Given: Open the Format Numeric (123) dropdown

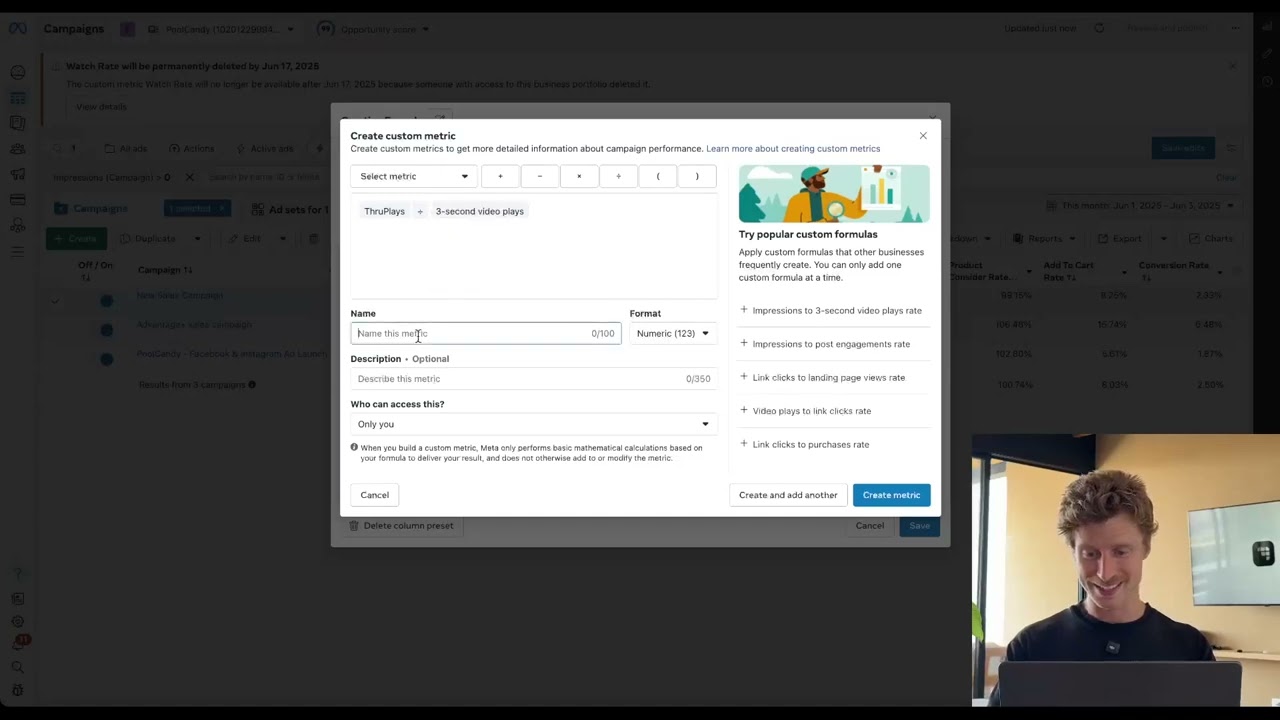Looking at the screenshot, I should tap(672, 334).
